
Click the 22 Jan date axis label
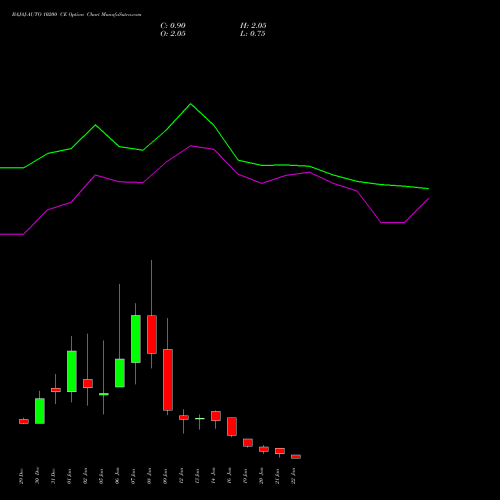(294, 476)
